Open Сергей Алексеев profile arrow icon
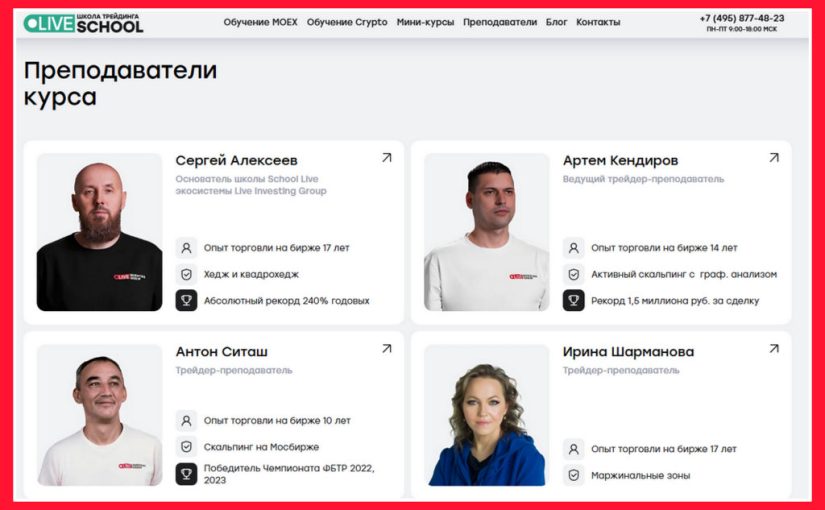This screenshot has height=510, width=825. coord(387,157)
